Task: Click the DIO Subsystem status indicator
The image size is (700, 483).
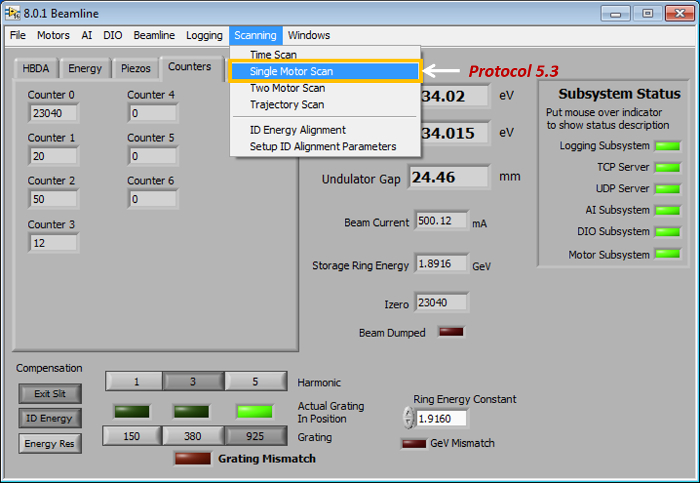Action: pos(666,231)
